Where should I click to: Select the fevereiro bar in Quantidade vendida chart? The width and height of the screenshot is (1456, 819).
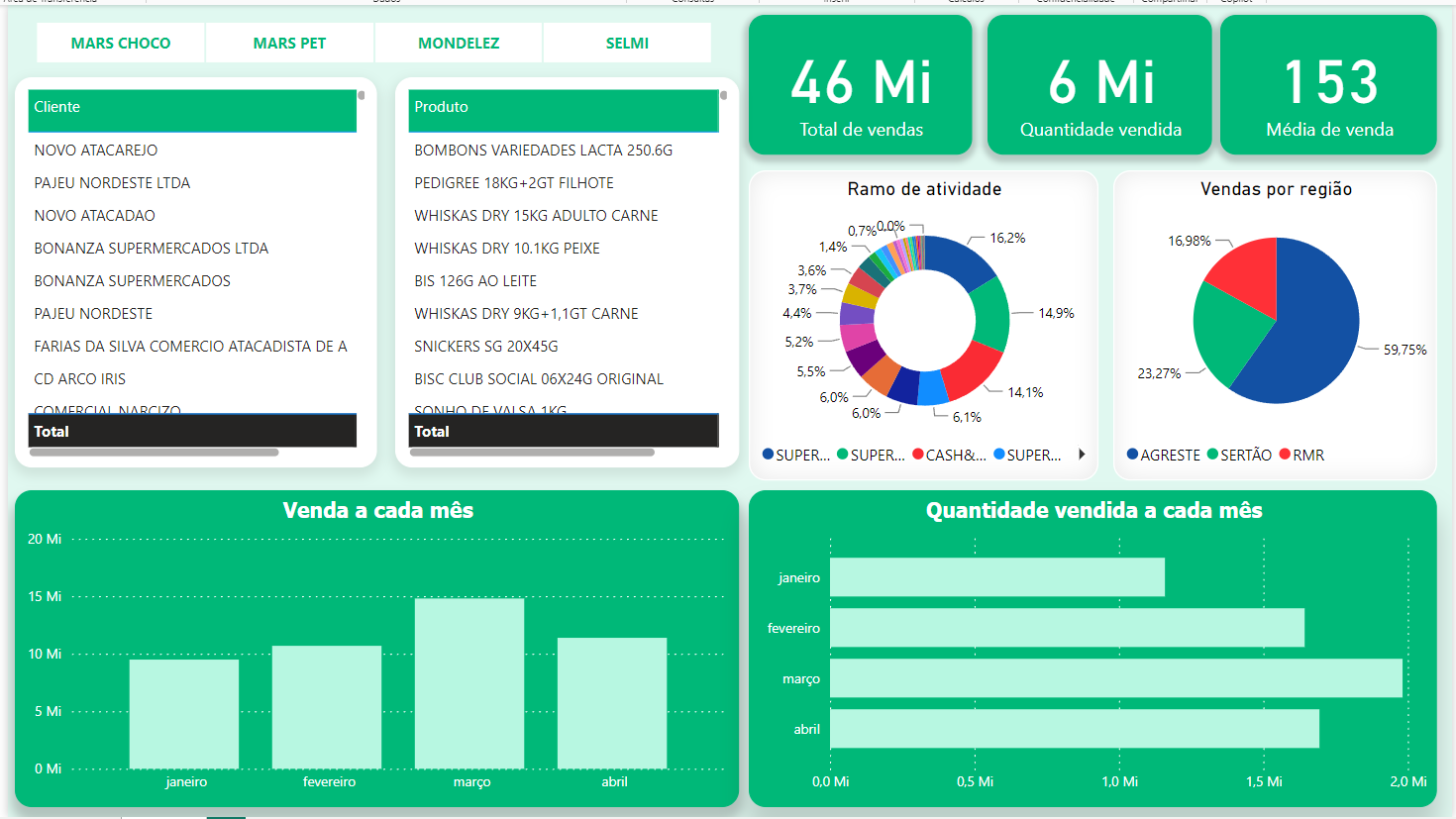1067,628
